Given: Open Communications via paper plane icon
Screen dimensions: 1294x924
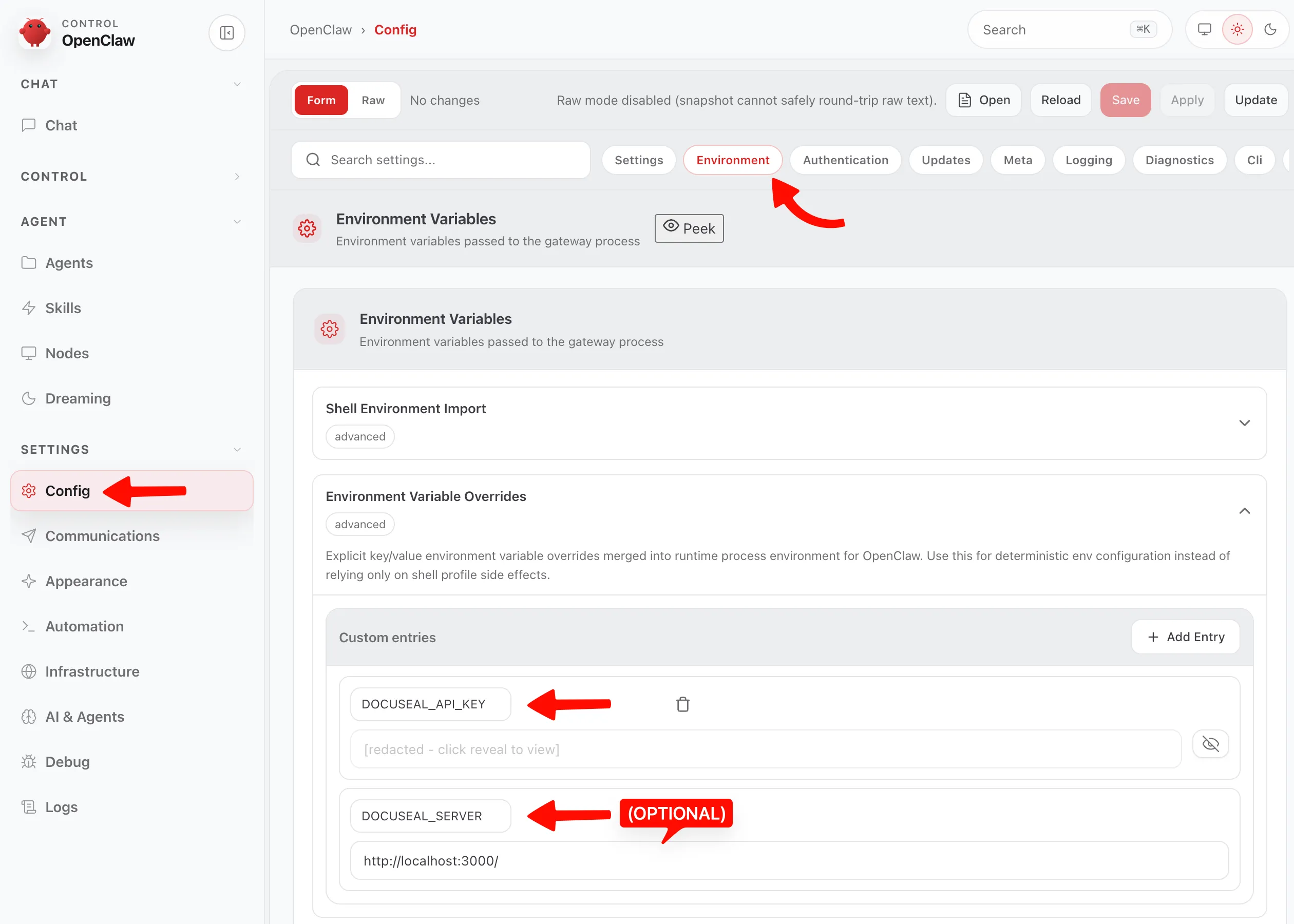Looking at the screenshot, I should pos(102,535).
